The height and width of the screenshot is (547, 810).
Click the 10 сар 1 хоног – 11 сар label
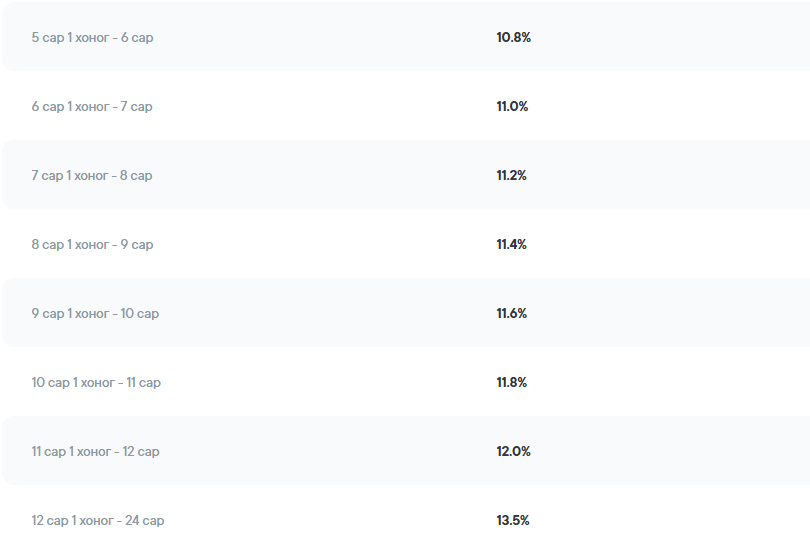[x=96, y=383]
